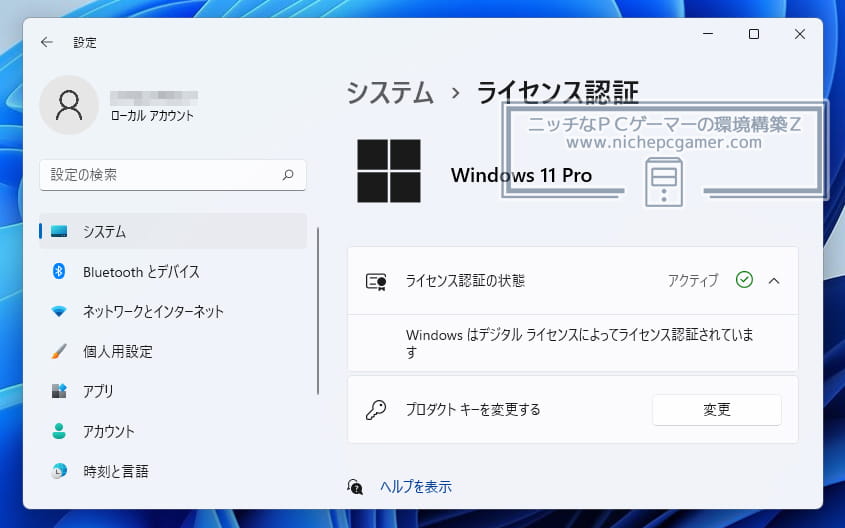The width and height of the screenshot is (845, 528).
Task: Navigate to システム breadcrumb in header
Action: coord(390,93)
